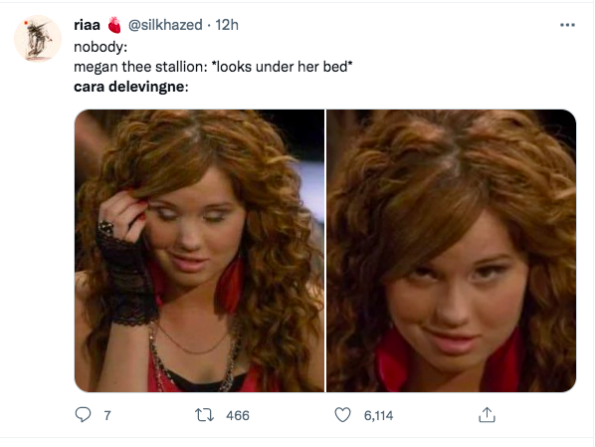The width and height of the screenshot is (595, 447).
Task: Open the share tweet icon
Action: click(487, 415)
